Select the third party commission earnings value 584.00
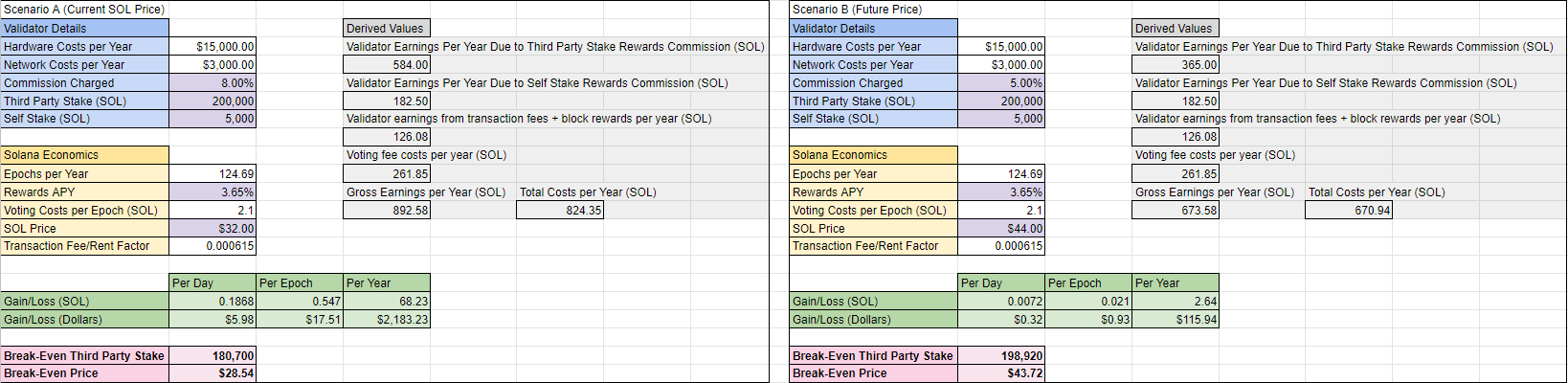 pyautogui.click(x=387, y=65)
